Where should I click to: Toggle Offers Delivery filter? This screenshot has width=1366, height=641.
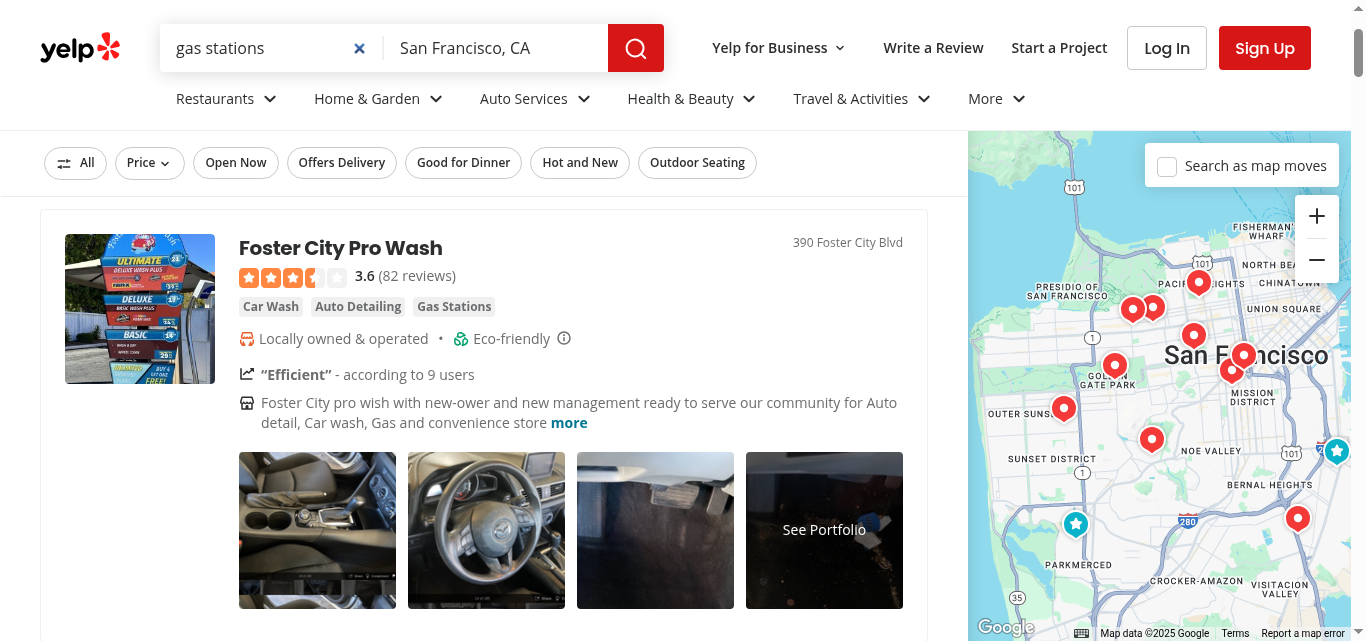(x=342, y=163)
